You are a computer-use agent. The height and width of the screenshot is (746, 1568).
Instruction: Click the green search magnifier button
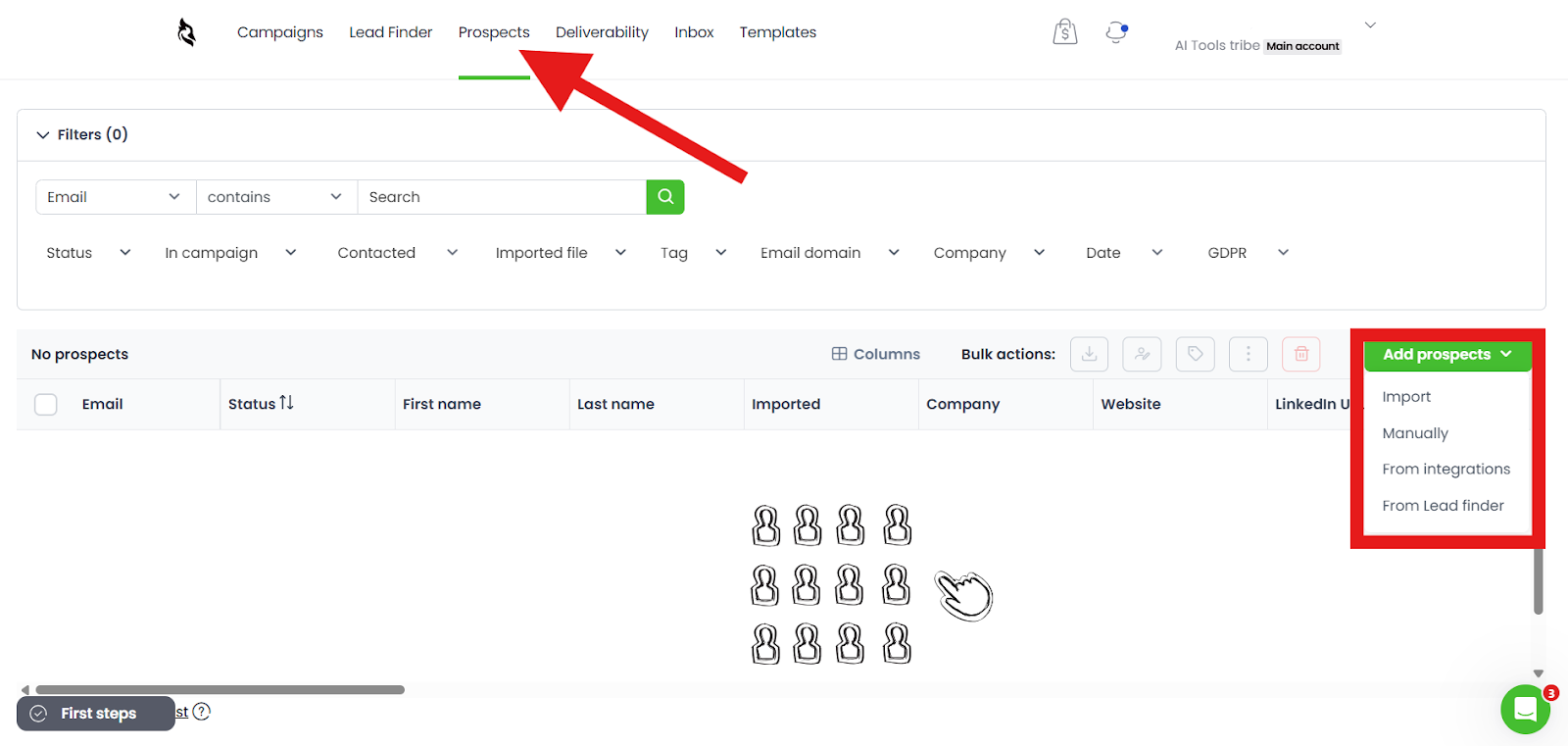click(665, 197)
